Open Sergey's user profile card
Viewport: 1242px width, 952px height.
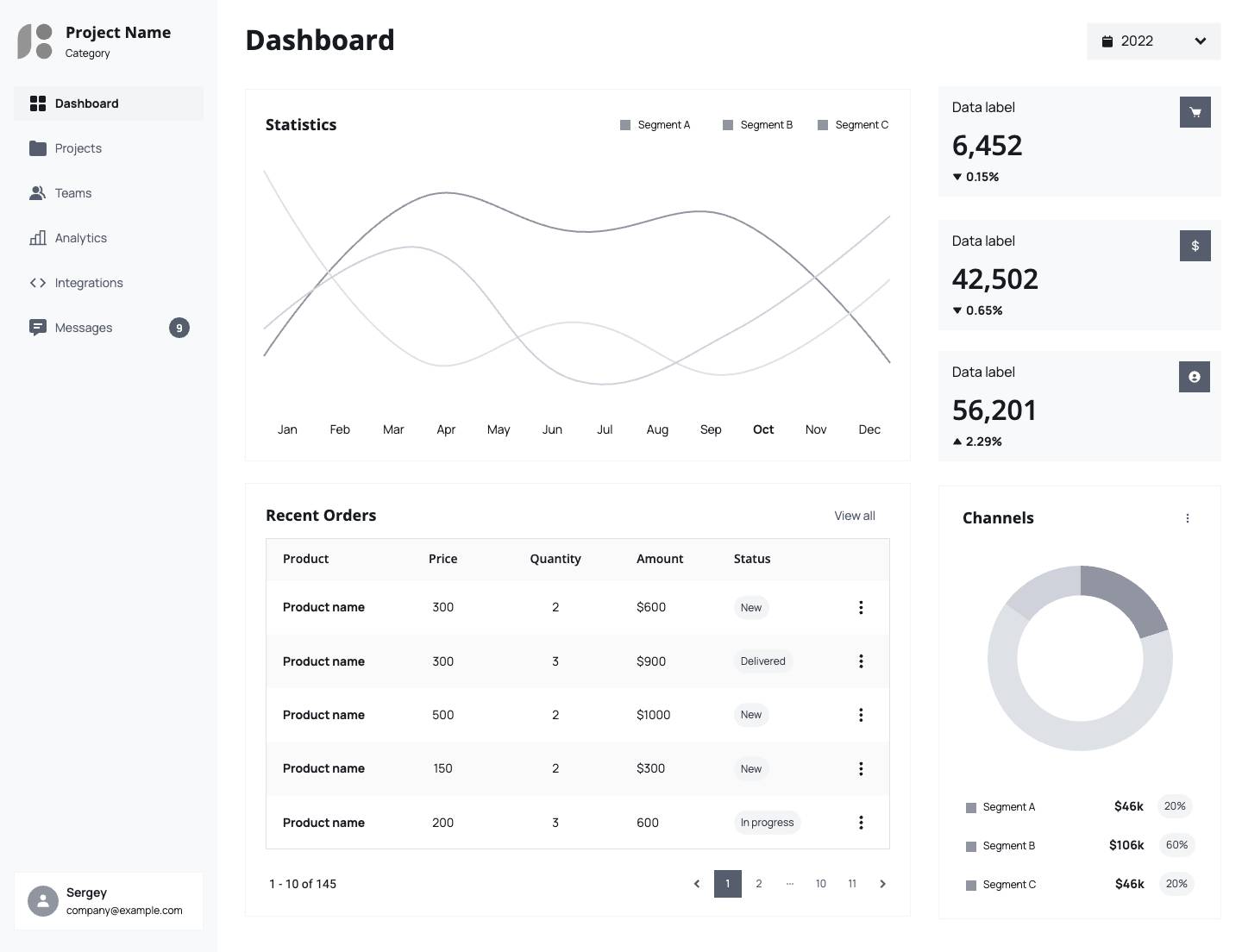[109, 901]
